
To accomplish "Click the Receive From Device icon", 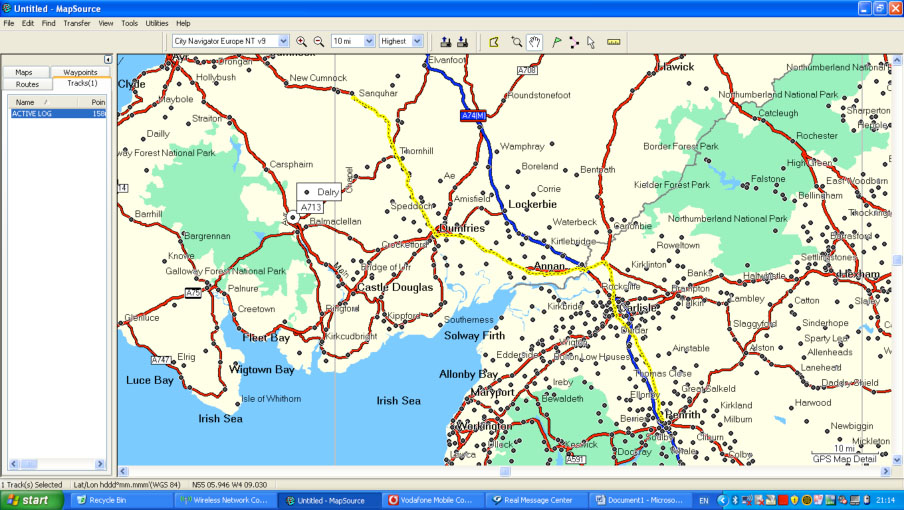I will (x=462, y=41).
